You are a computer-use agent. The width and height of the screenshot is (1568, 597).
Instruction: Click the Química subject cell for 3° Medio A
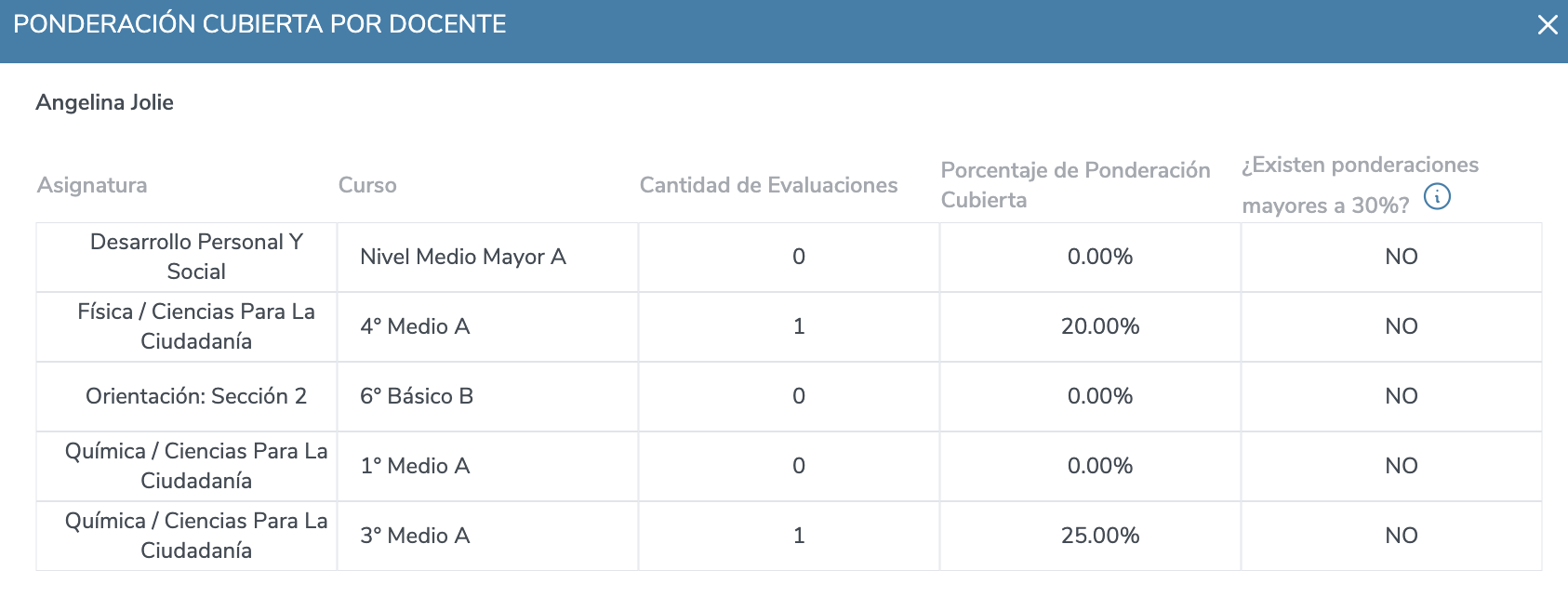[196, 536]
